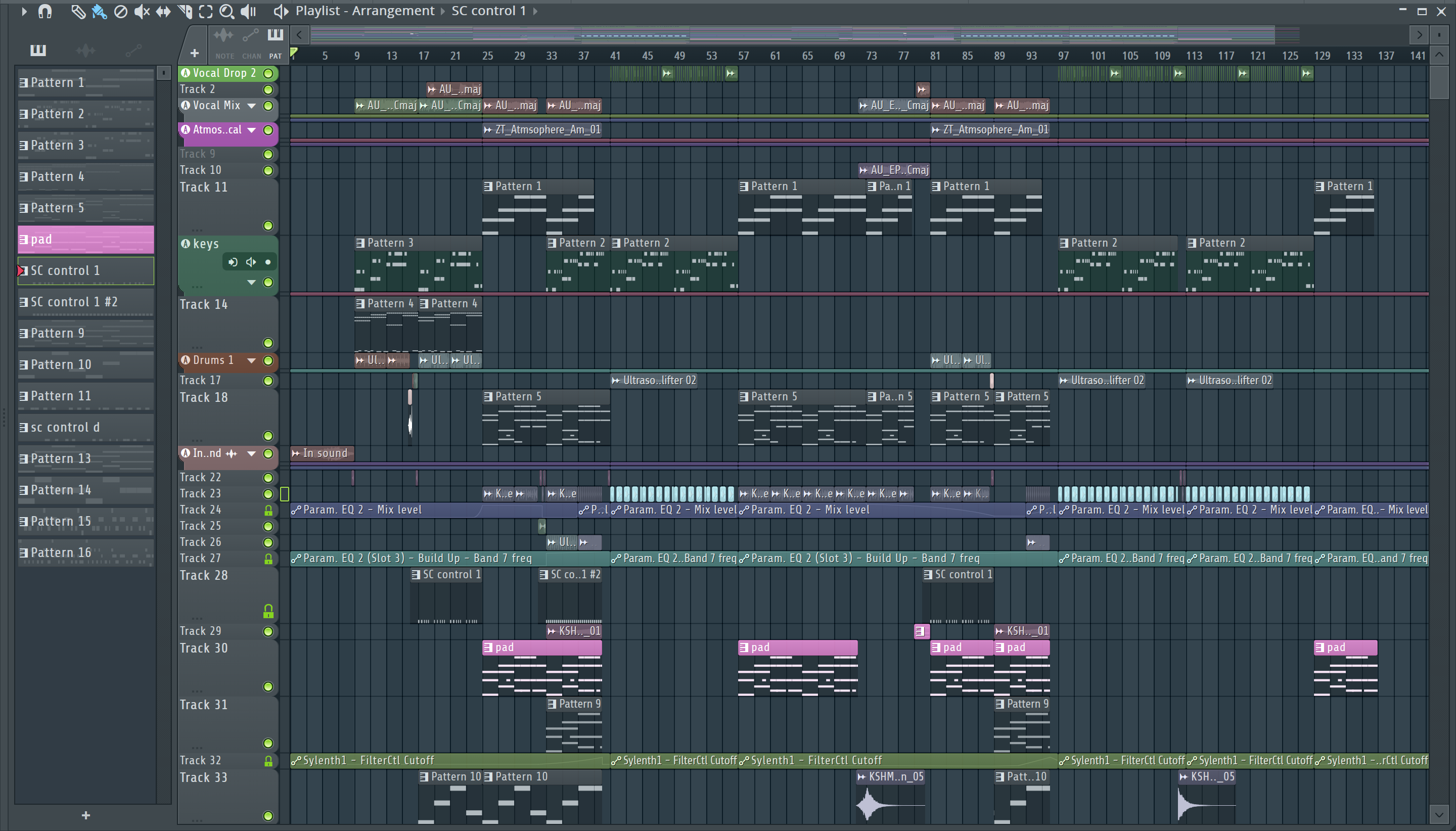Mute Track 23 using its LED
This screenshot has width=1456, height=831.
pyautogui.click(x=267, y=494)
